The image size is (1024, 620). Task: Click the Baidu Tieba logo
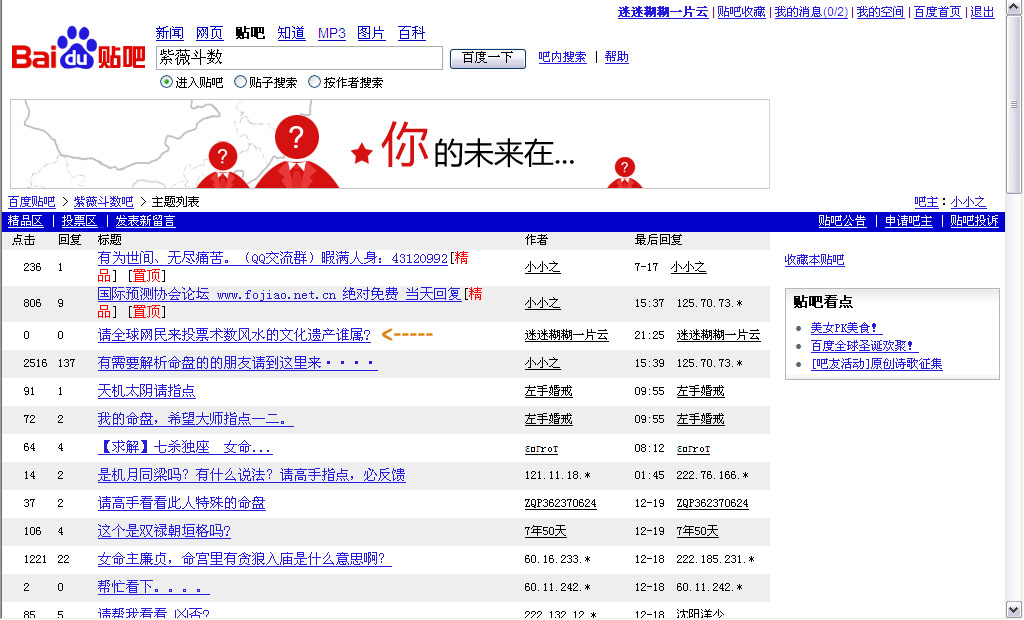click(x=78, y=50)
